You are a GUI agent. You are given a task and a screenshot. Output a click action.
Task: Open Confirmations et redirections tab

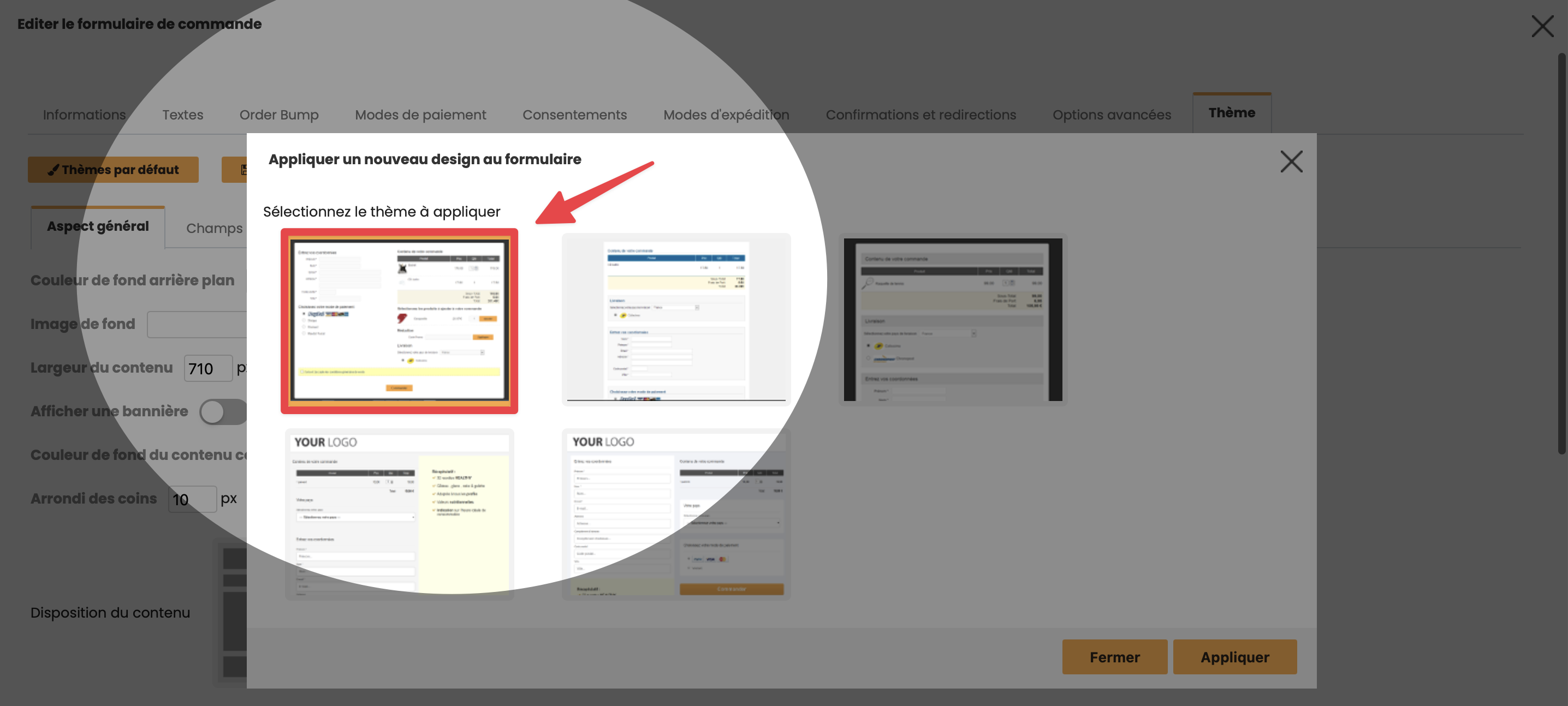(x=920, y=115)
